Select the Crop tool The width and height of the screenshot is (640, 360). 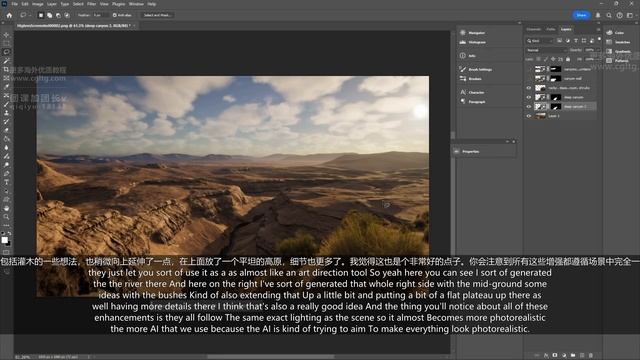coord(6,69)
